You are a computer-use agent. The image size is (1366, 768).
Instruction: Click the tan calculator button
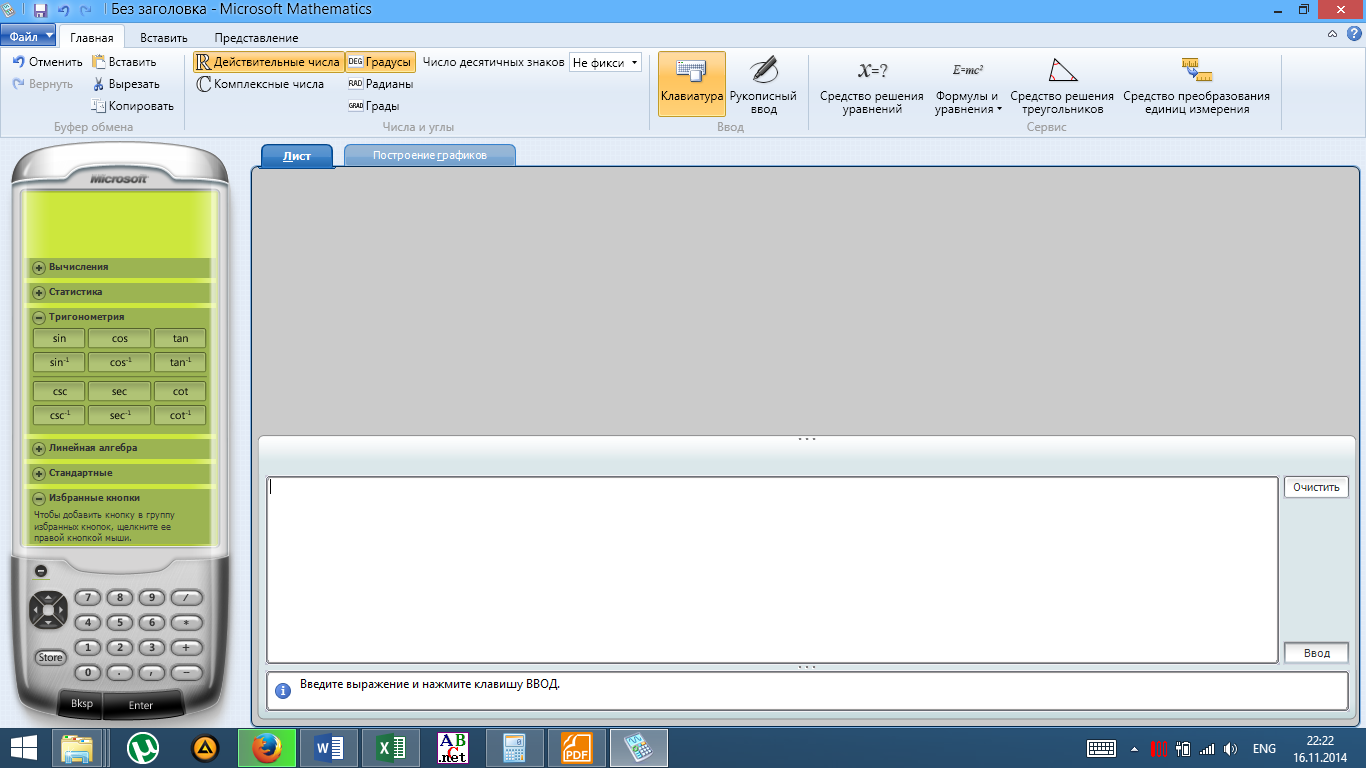(x=180, y=338)
